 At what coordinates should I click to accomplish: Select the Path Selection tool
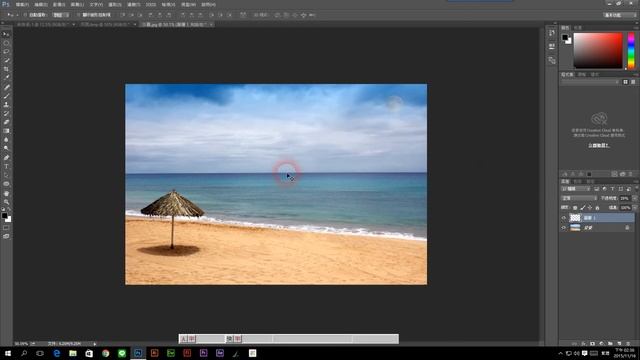6,175
